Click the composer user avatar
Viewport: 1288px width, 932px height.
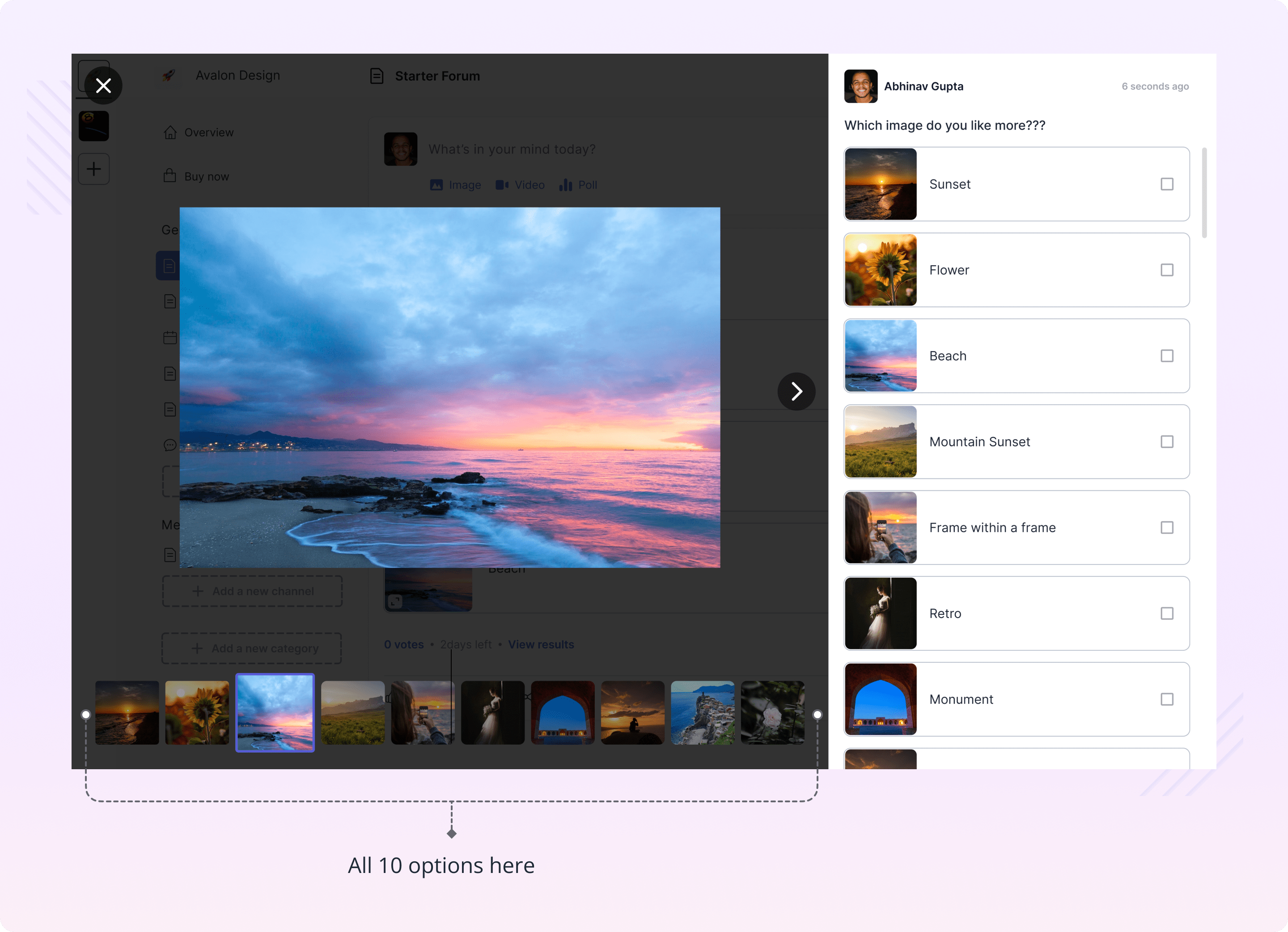pyautogui.click(x=401, y=149)
